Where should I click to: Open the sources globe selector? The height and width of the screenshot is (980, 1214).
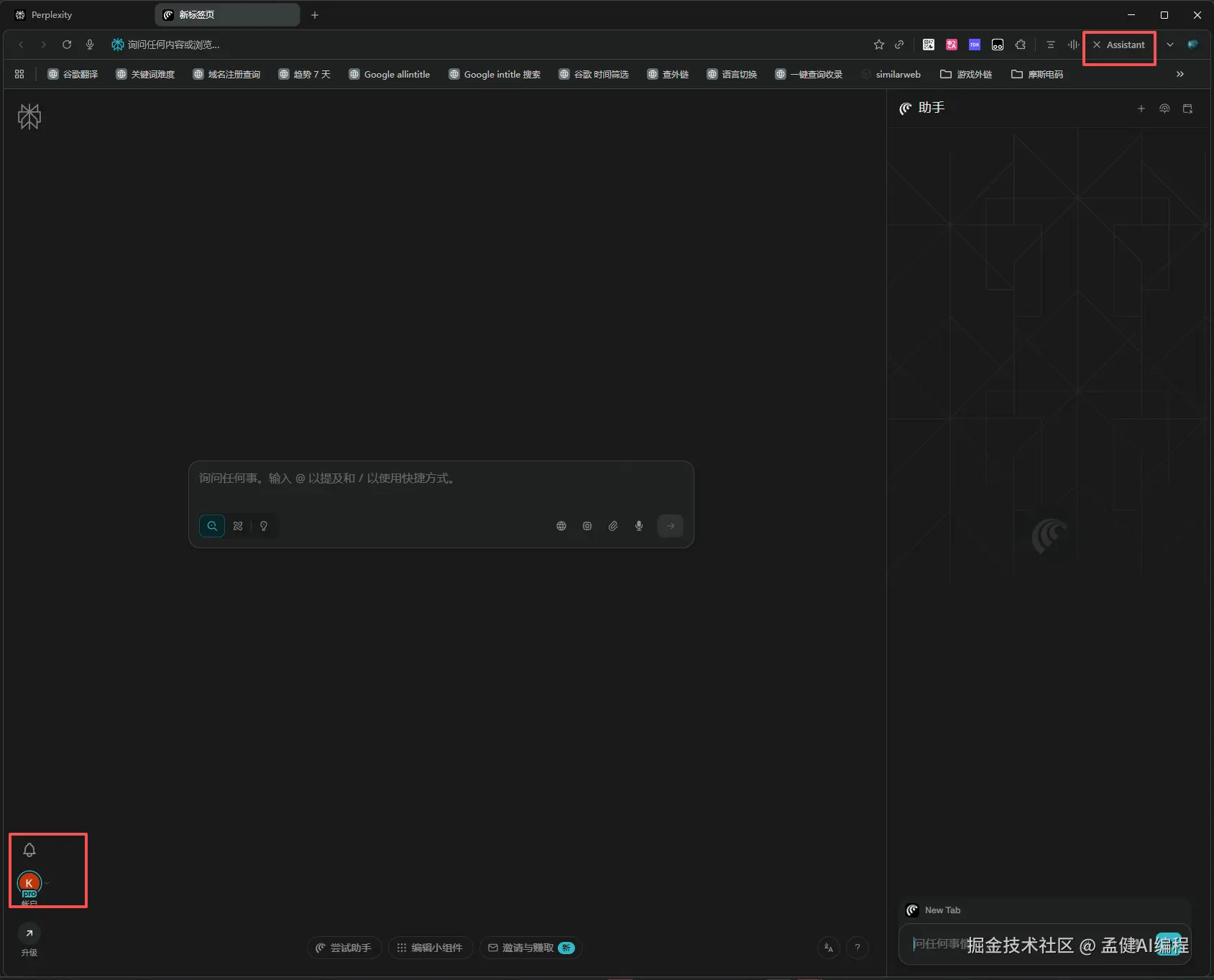pyautogui.click(x=561, y=526)
